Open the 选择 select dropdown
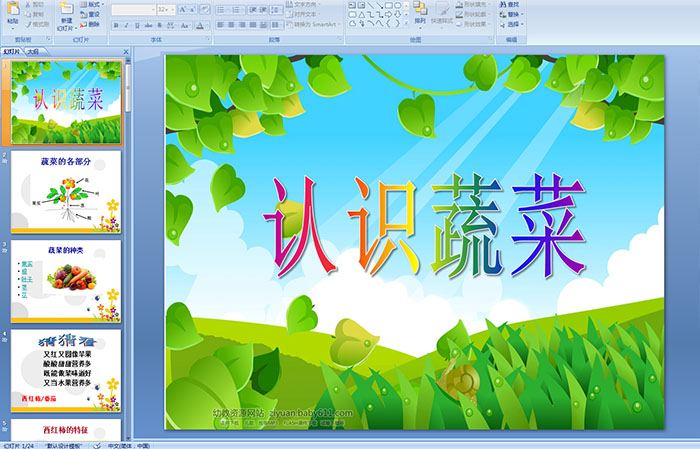This screenshot has width=700, height=449. (512, 24)
